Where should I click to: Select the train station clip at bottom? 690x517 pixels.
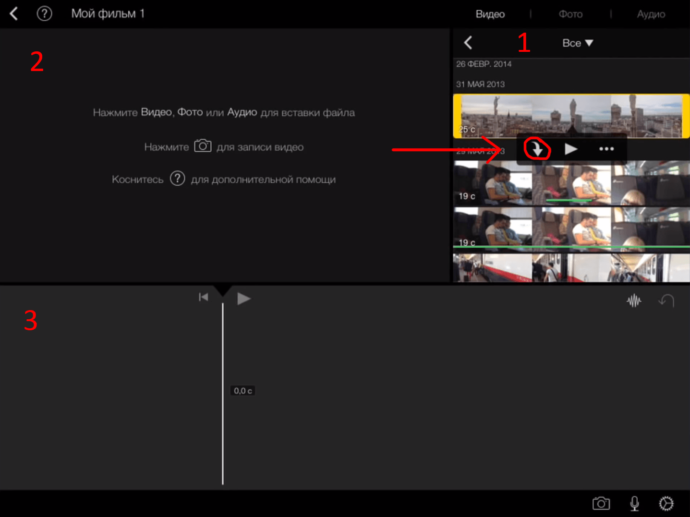pos(571,268)
